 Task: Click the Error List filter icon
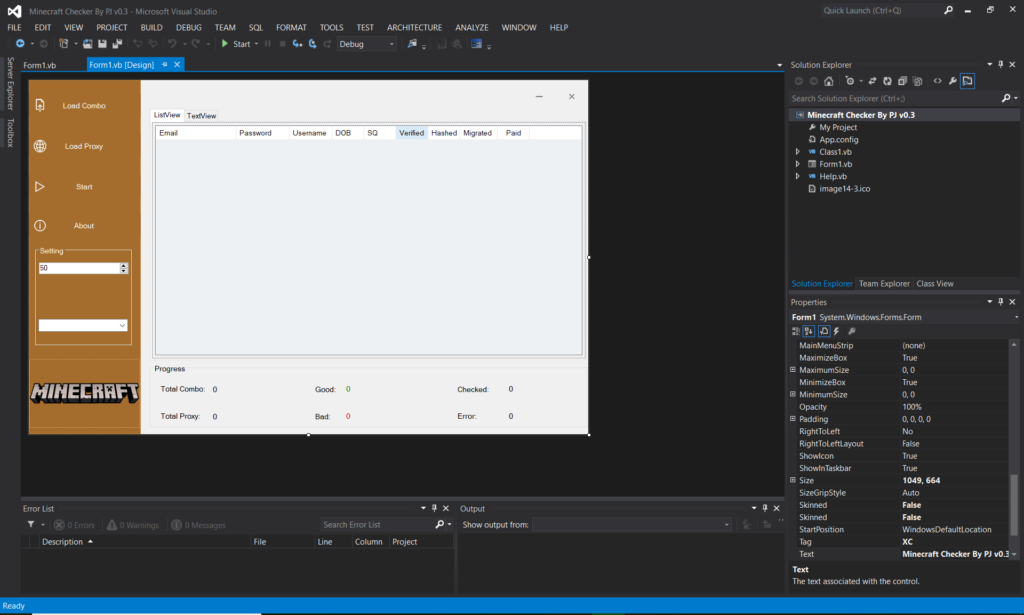pyautogui.click(x=31, y=524)
